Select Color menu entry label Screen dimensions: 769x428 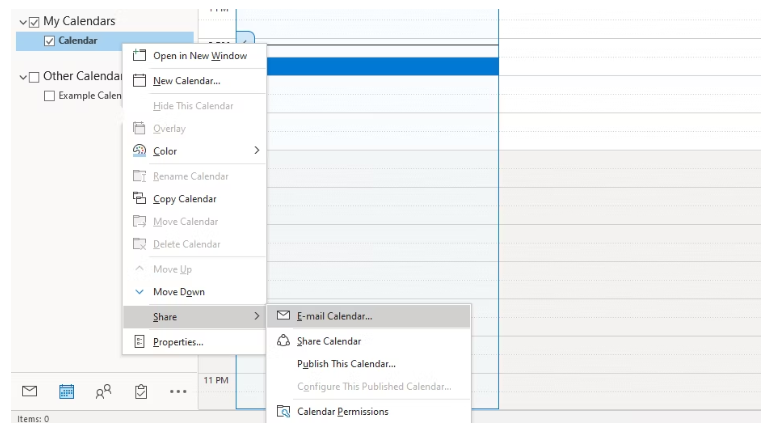click(165, 151)
